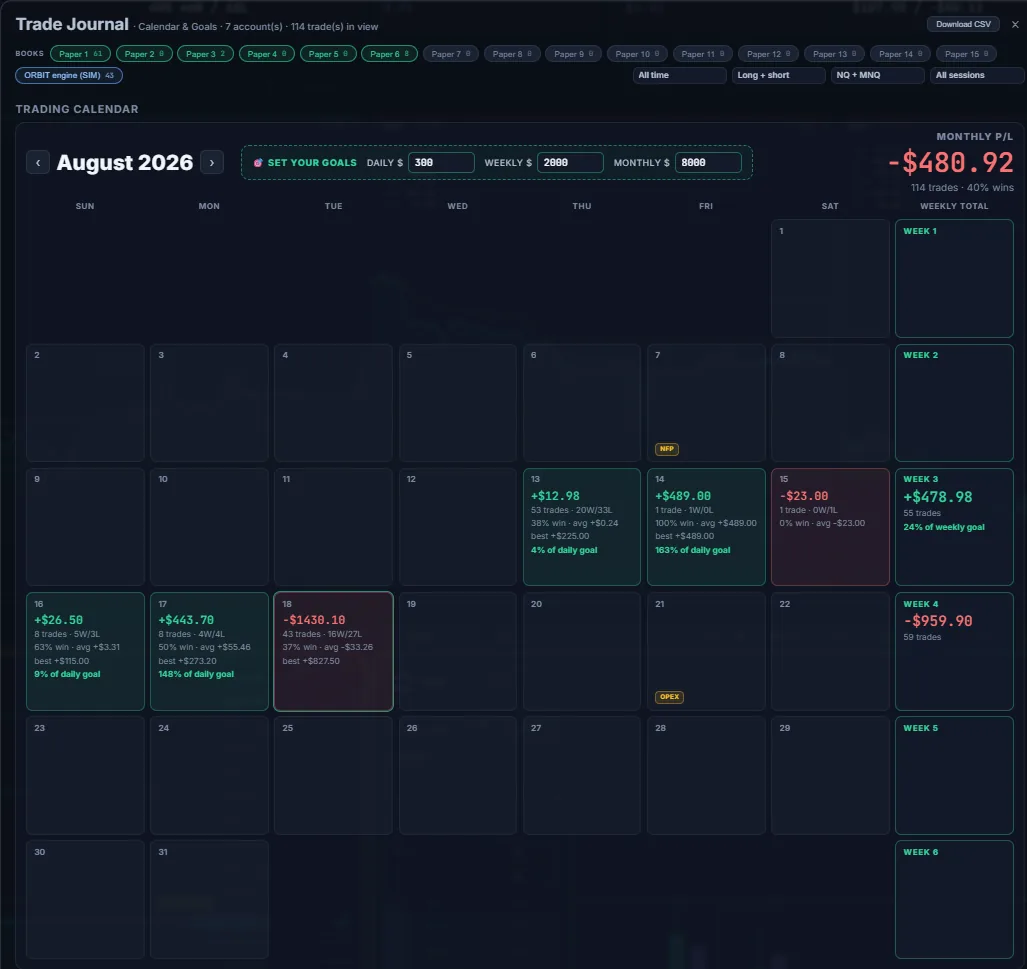Enable the Paper 14 book chip
Viewport: 1027px width, 969px height.
pyautogui.click(x=901, y=54)
